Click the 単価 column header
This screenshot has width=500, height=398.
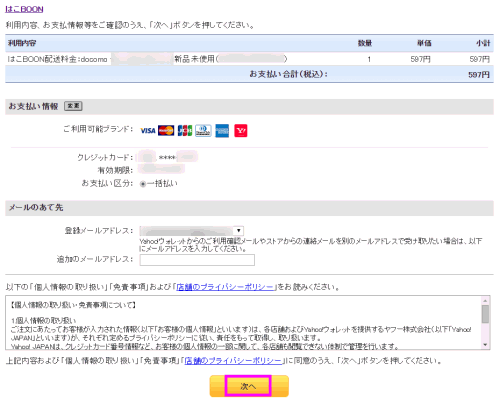point(424,43)
